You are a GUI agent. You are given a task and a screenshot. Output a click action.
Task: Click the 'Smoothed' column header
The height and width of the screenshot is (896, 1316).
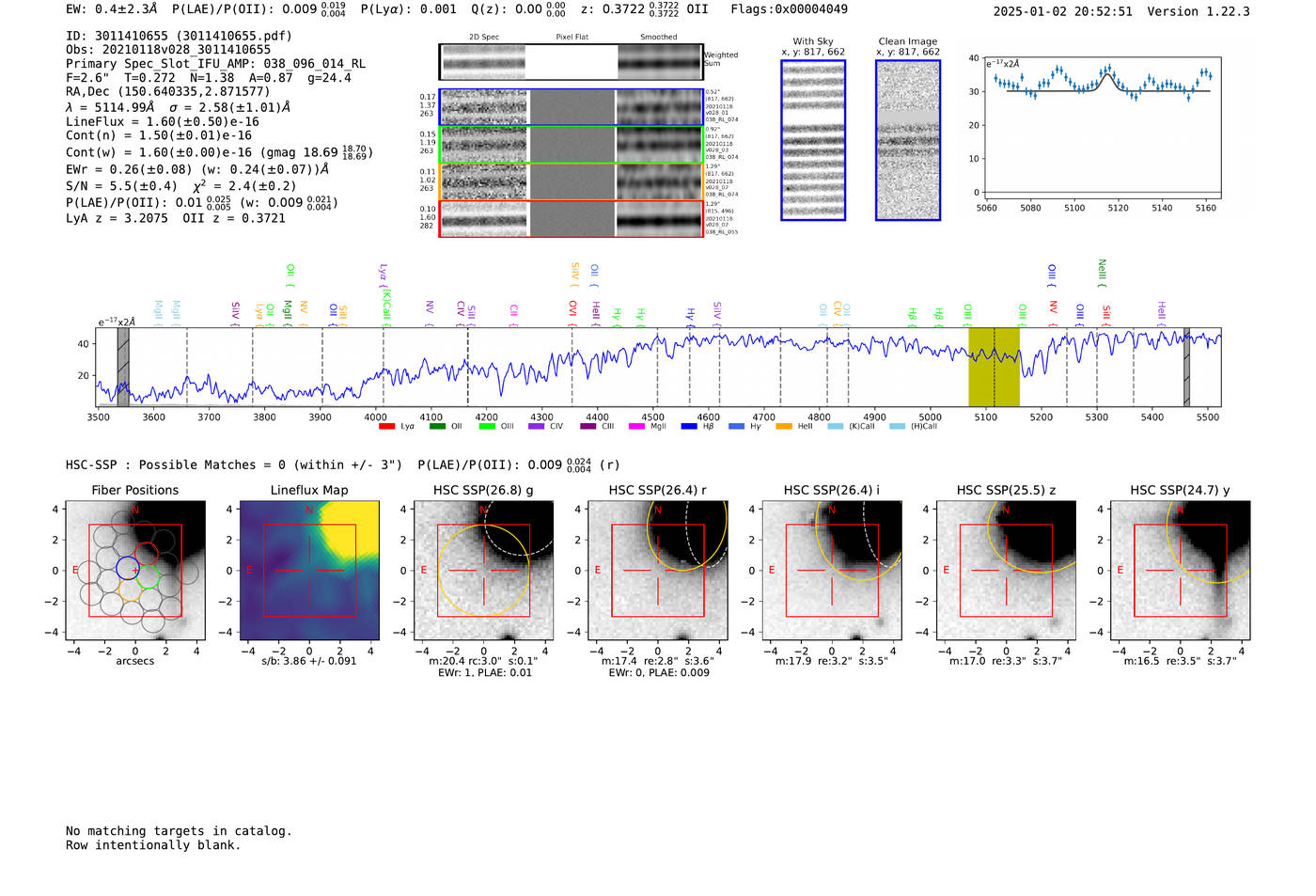tap(659, 38)
